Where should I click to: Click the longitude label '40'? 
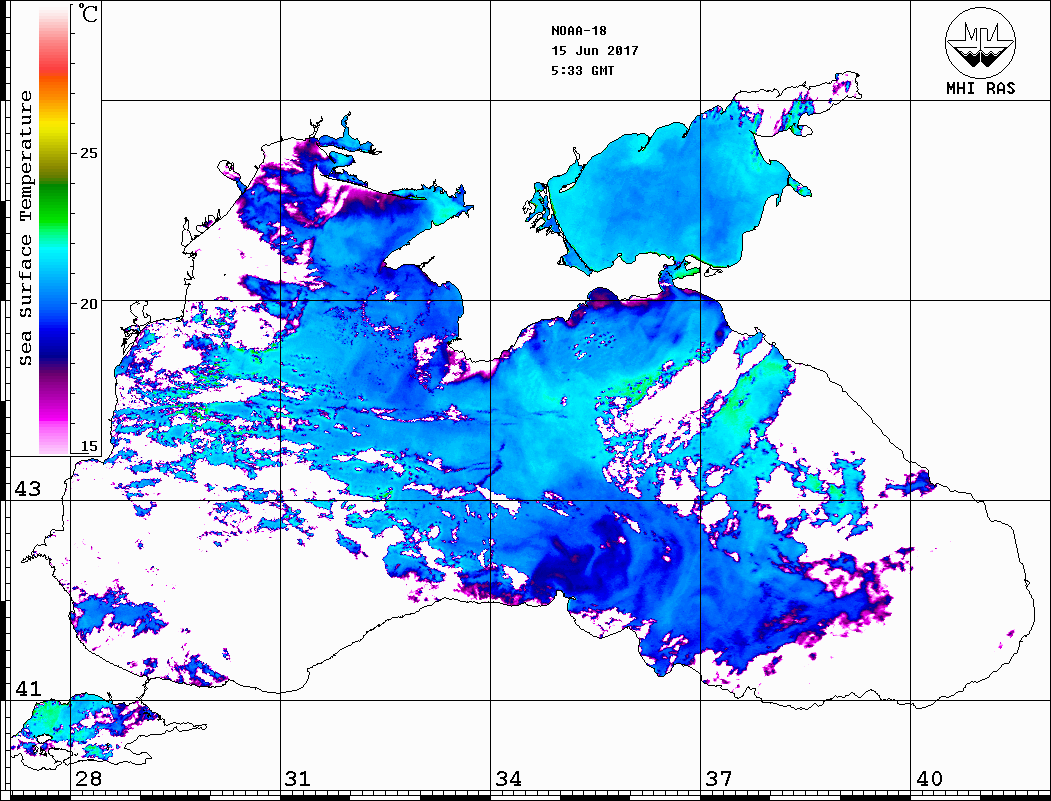(929, 779)
